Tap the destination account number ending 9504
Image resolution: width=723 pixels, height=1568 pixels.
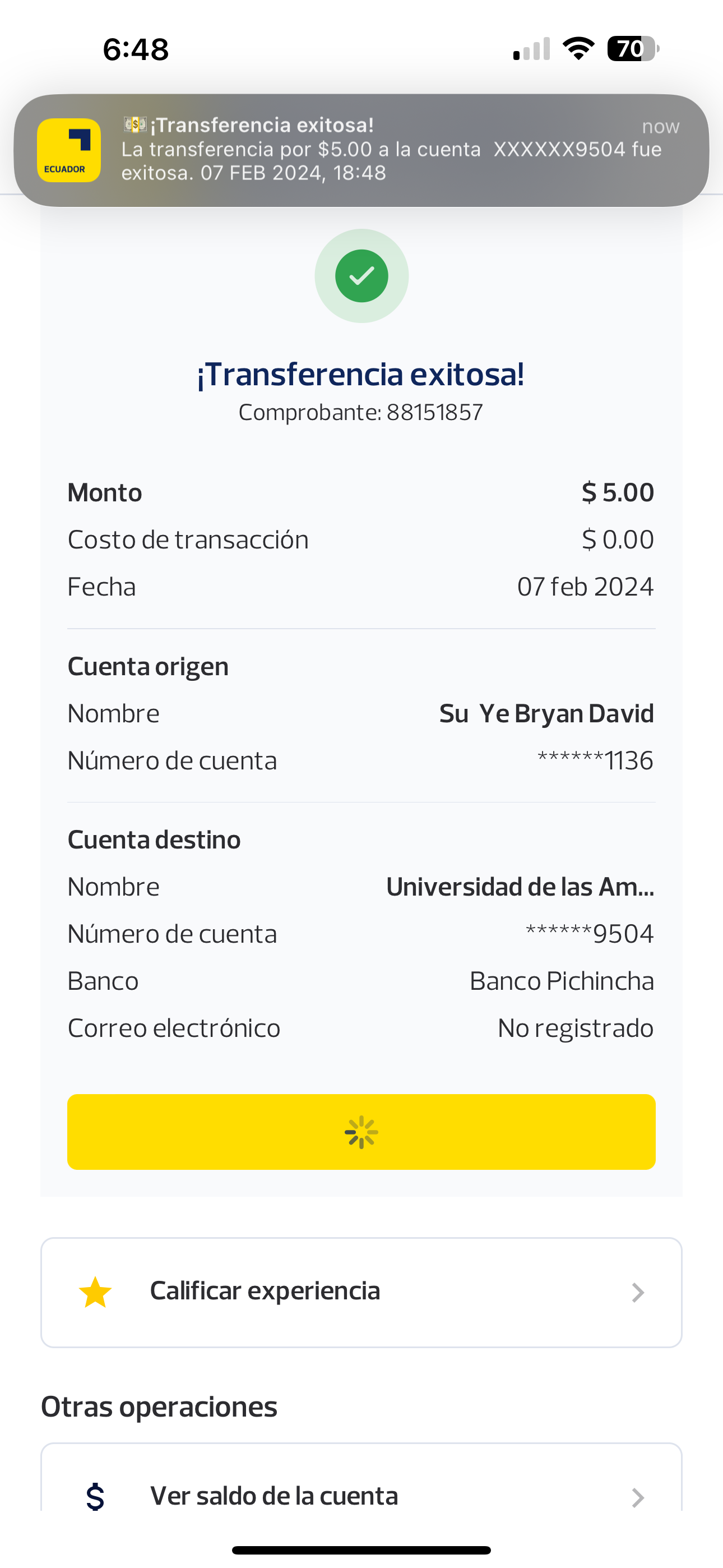pyautogui.click(x=589, y=934)
